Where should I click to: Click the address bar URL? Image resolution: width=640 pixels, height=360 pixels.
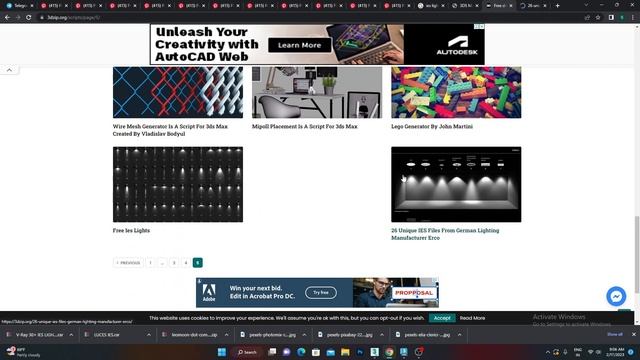(73, 18)
